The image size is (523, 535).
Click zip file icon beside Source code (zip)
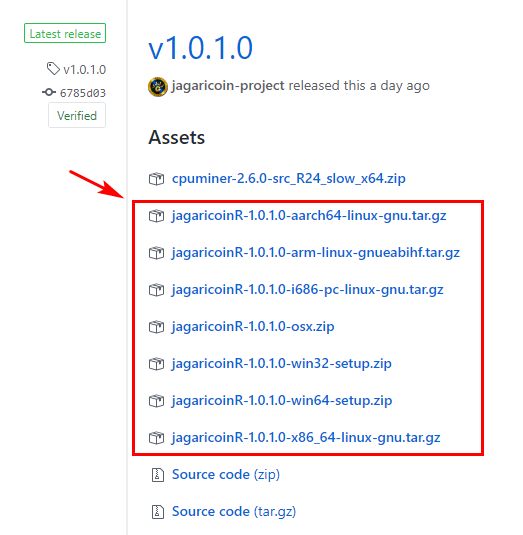click(x=157, y=475)
